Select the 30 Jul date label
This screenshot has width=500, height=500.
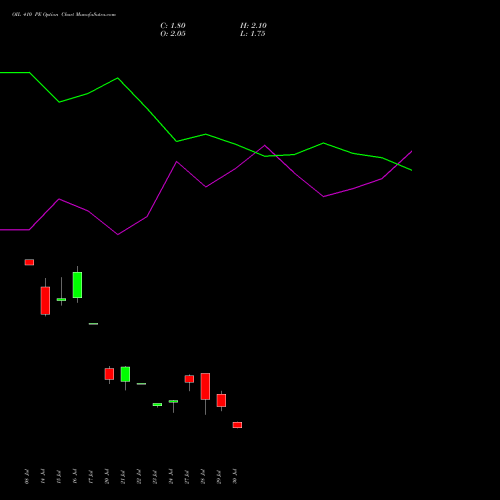[x=235, y=476]
